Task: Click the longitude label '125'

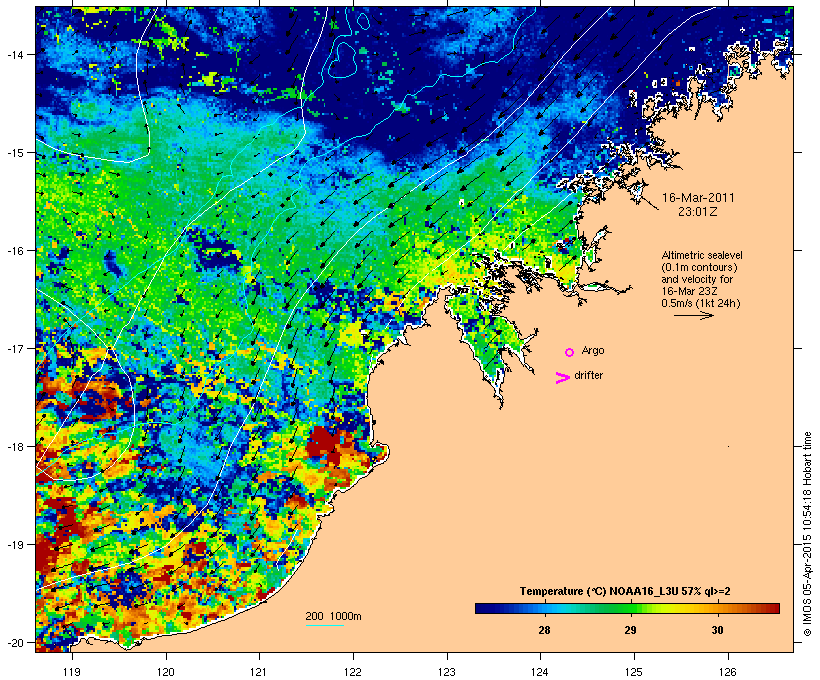Action: [x=634, y=672]
